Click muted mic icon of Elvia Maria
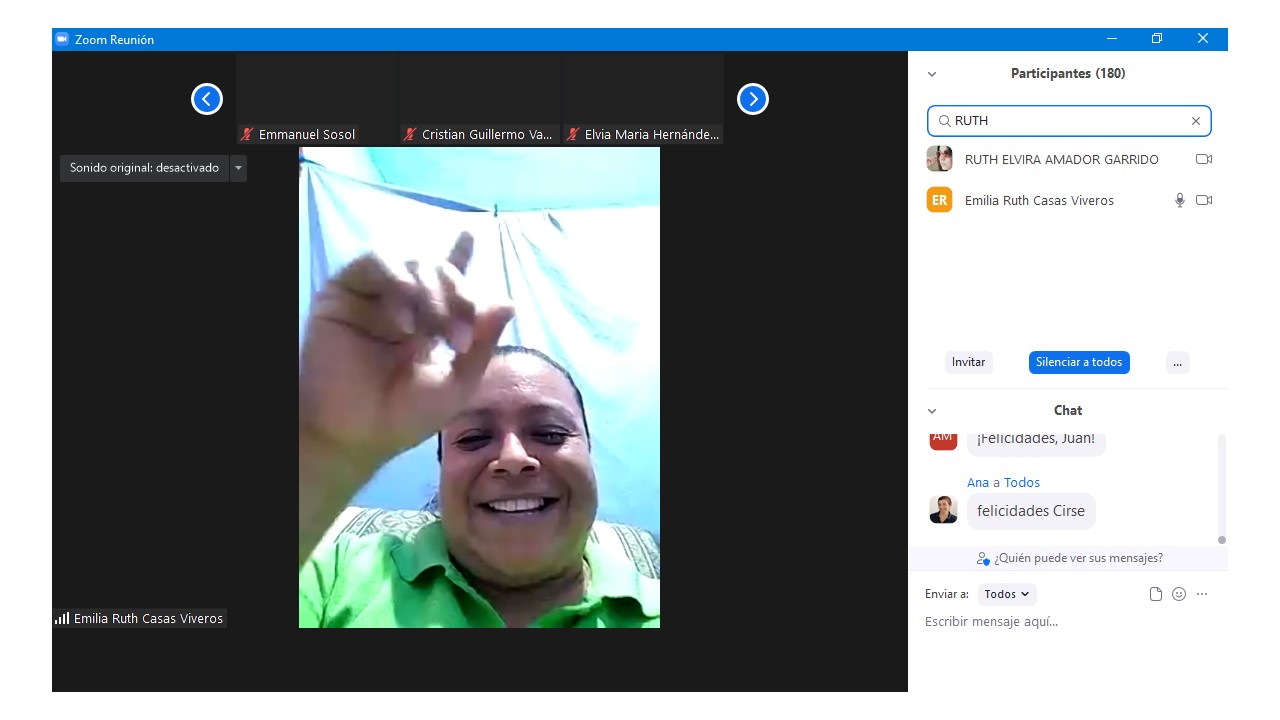The height and width of the screenshot is (720, 1280). click(x=573, y=134)
